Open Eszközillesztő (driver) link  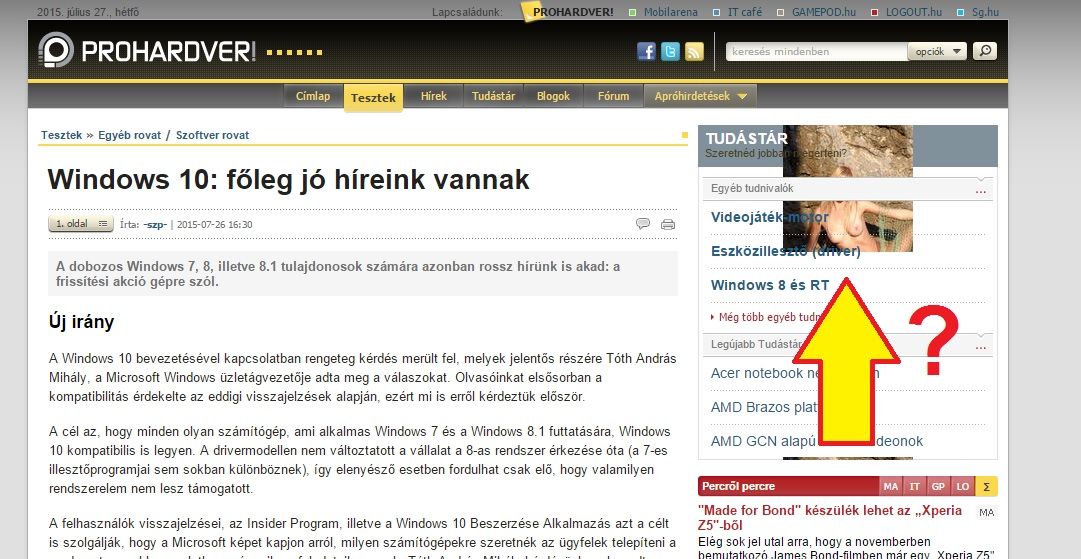(785, 251)
